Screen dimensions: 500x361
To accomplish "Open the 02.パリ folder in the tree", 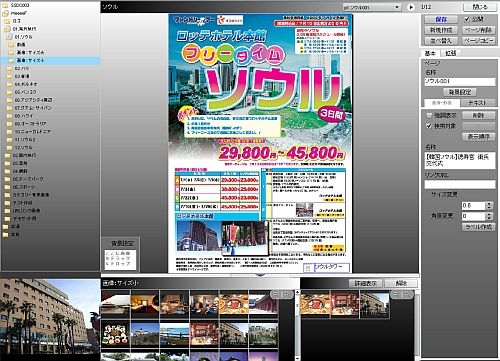I will point(22,68).
